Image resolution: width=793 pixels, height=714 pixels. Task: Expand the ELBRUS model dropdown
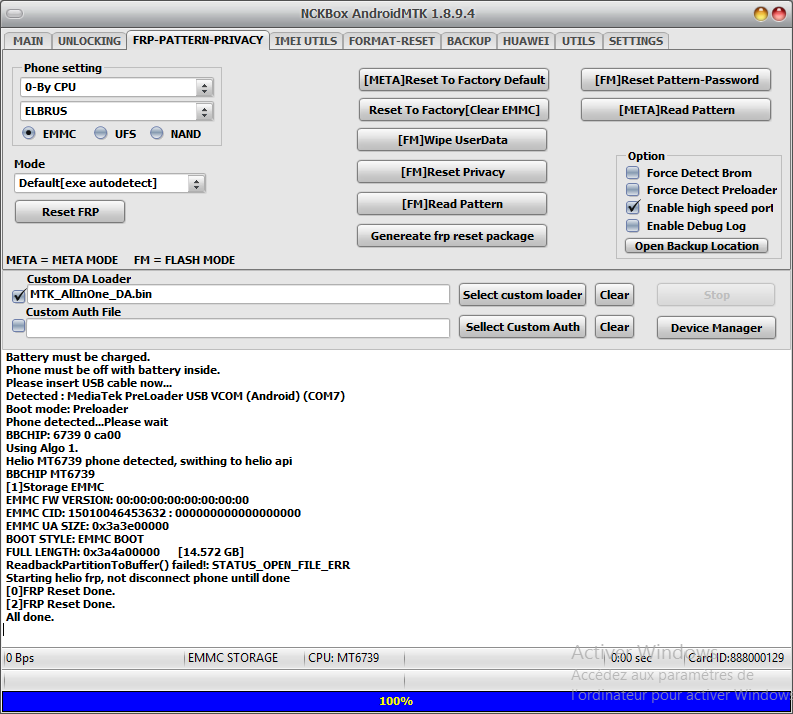(x=204, y=111)
